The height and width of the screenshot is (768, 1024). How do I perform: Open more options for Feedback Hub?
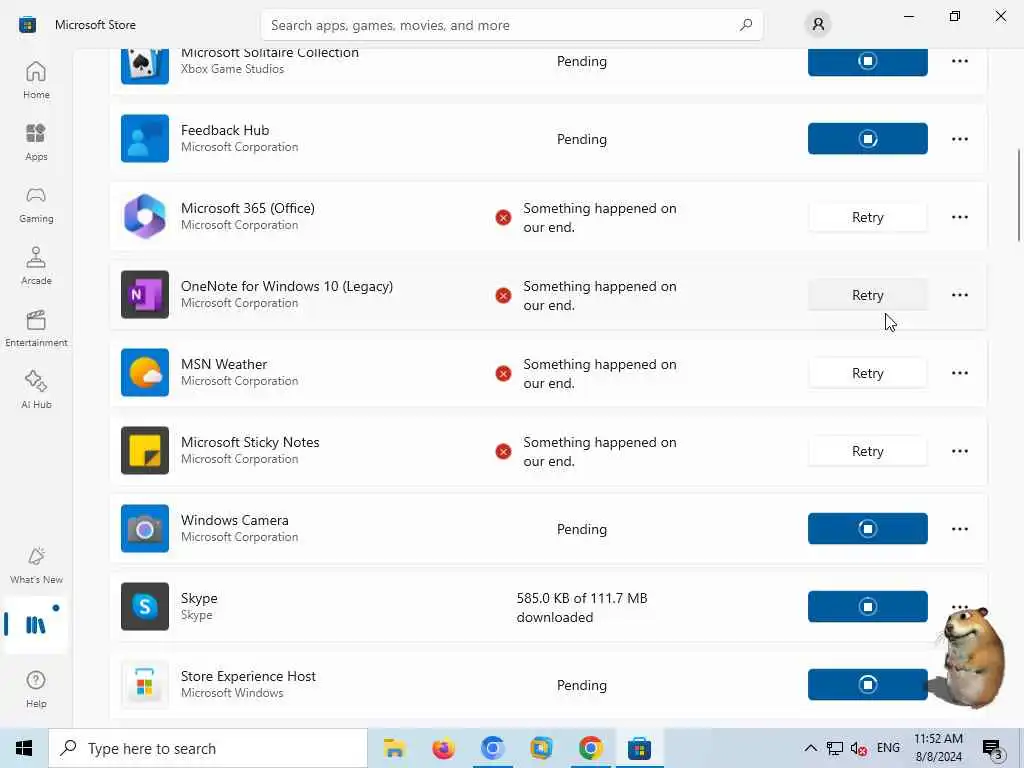click(x=959, y=138)
